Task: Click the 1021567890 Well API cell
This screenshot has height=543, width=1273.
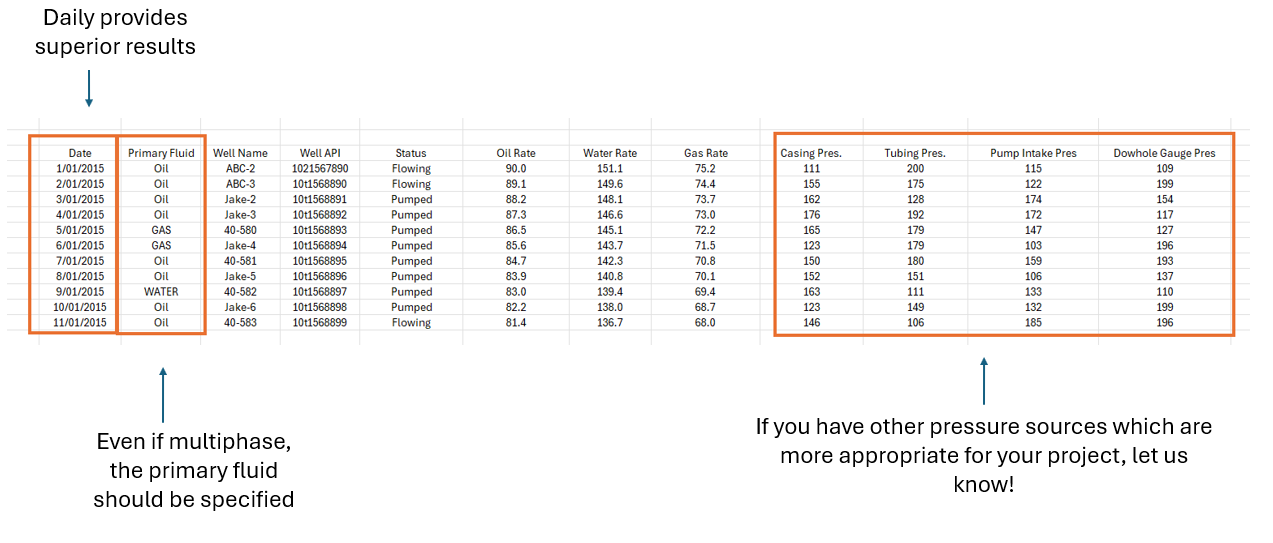Action: tap(320, 169)
